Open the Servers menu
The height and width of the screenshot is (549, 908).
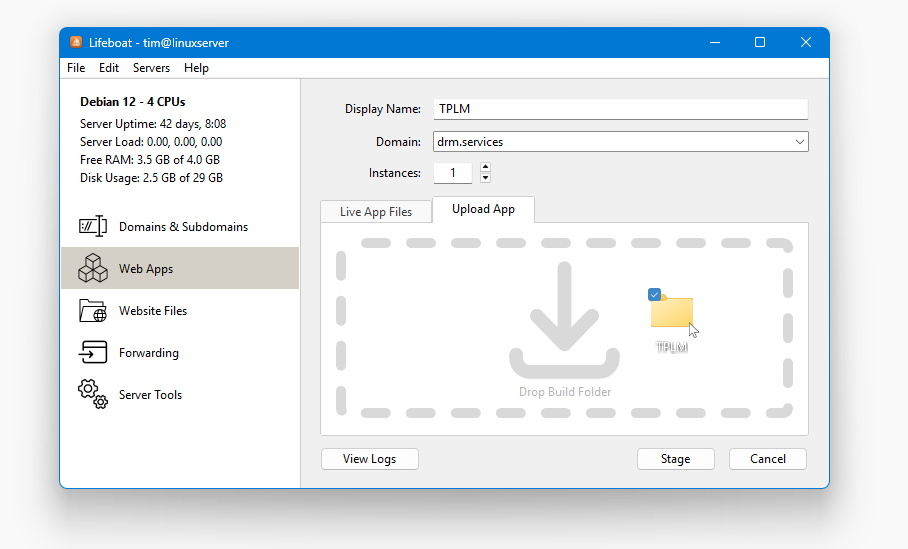(x=151, y=68)
